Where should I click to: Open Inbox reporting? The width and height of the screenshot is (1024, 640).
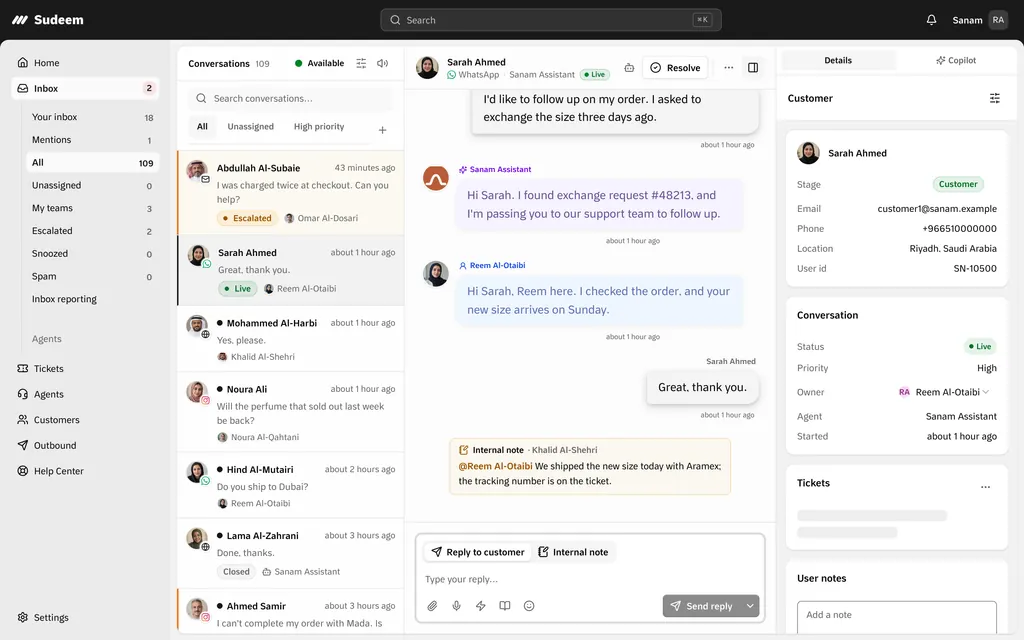point(92,299)
